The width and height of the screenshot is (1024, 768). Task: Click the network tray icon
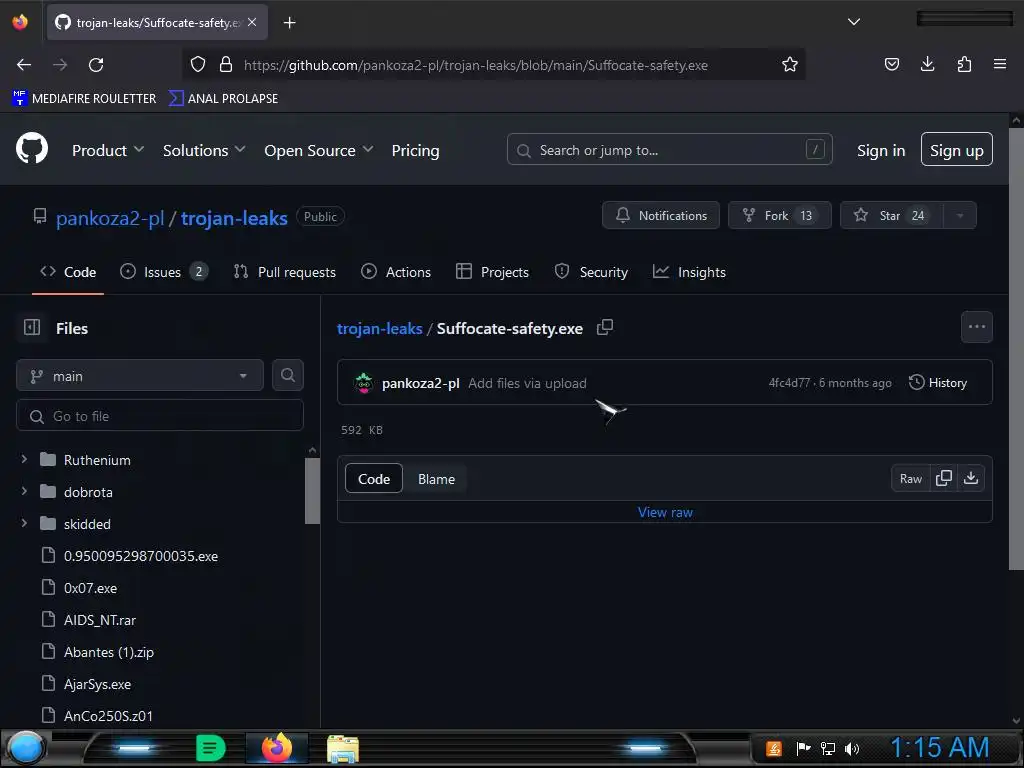pos(827,748)
